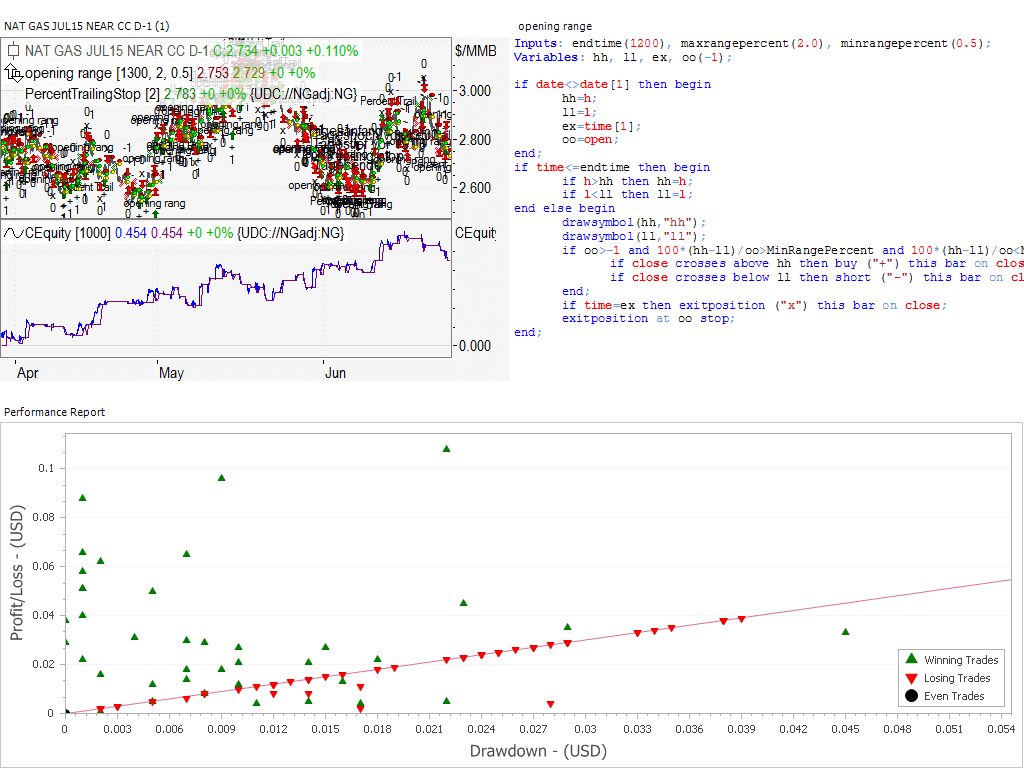The image size is (1024, 768).
Task: Click {UDC://NGadj:NG} in the CEquity row
Action: pyautogui.click(x=291, y=233)
